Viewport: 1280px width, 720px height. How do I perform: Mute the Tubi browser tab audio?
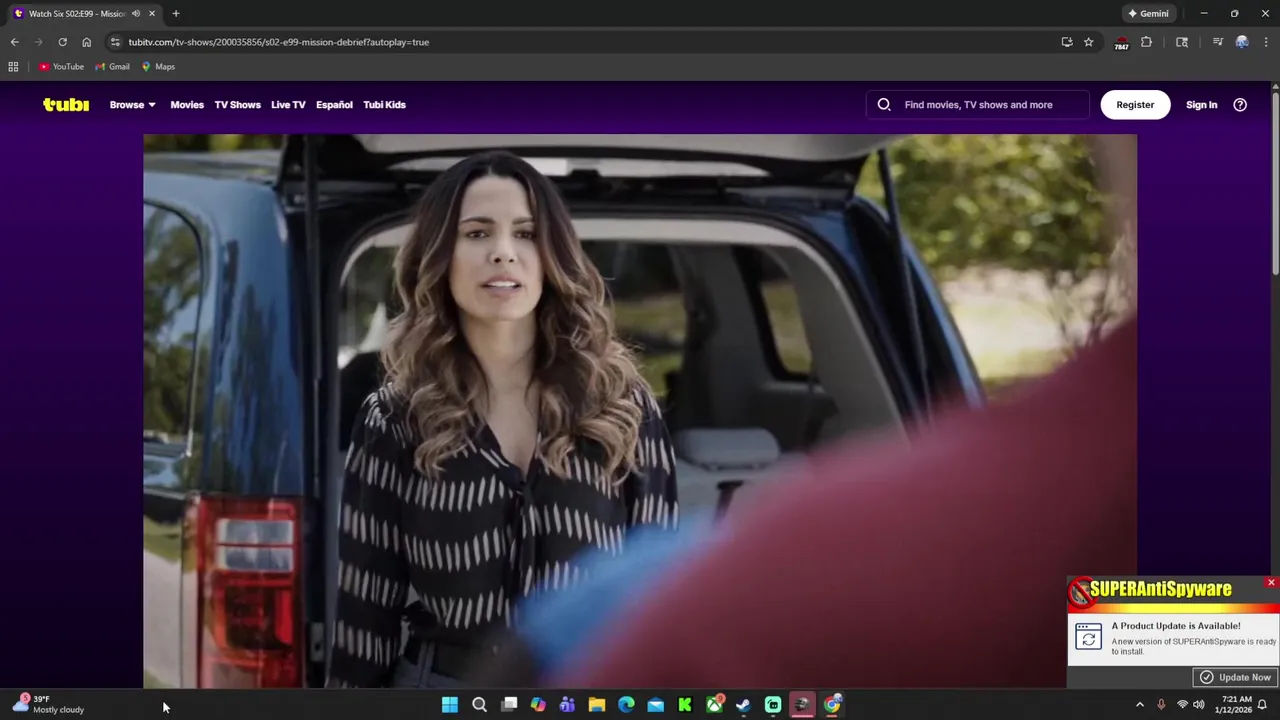(136, 13)
